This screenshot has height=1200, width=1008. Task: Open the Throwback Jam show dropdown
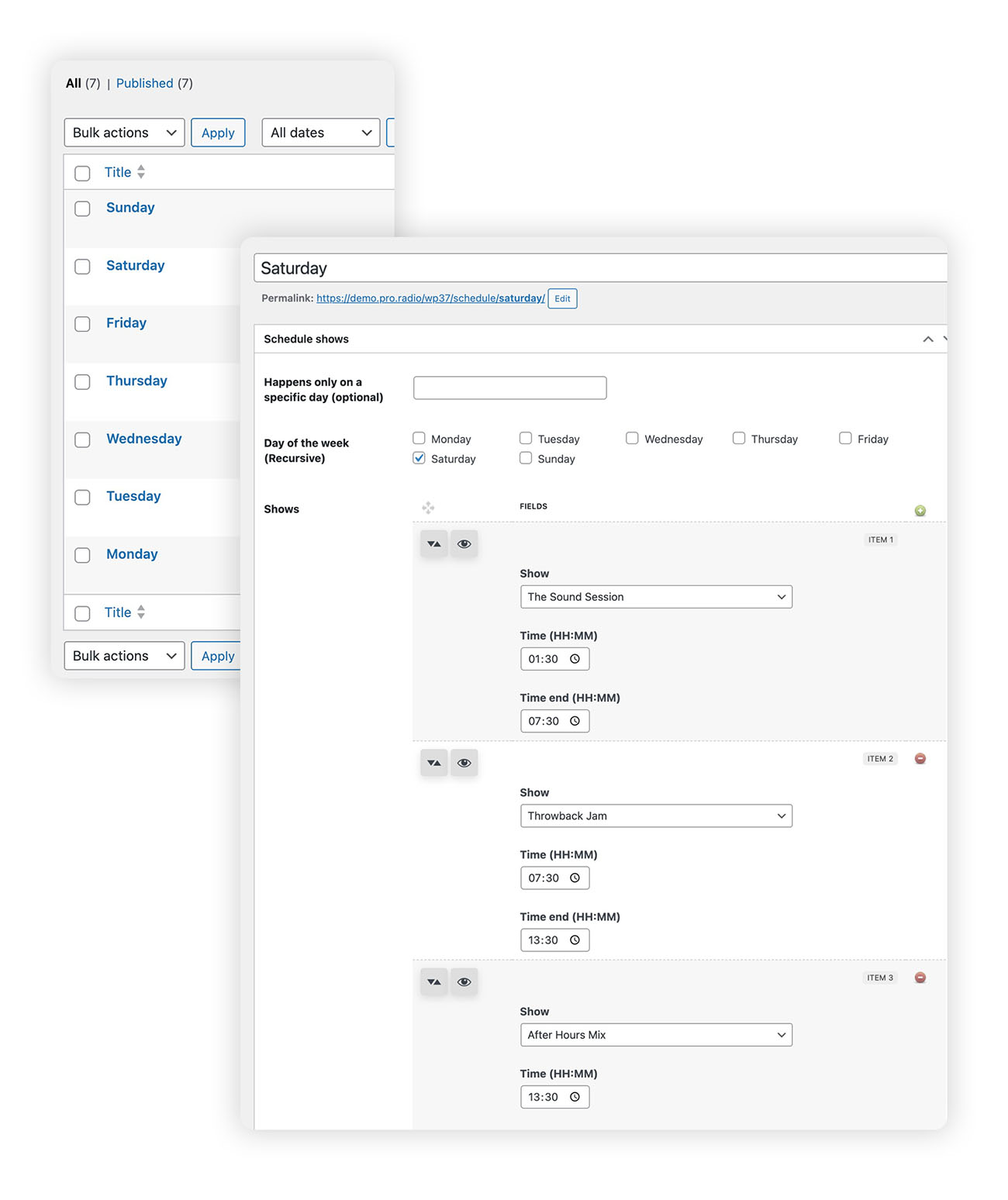pos(656,816)
